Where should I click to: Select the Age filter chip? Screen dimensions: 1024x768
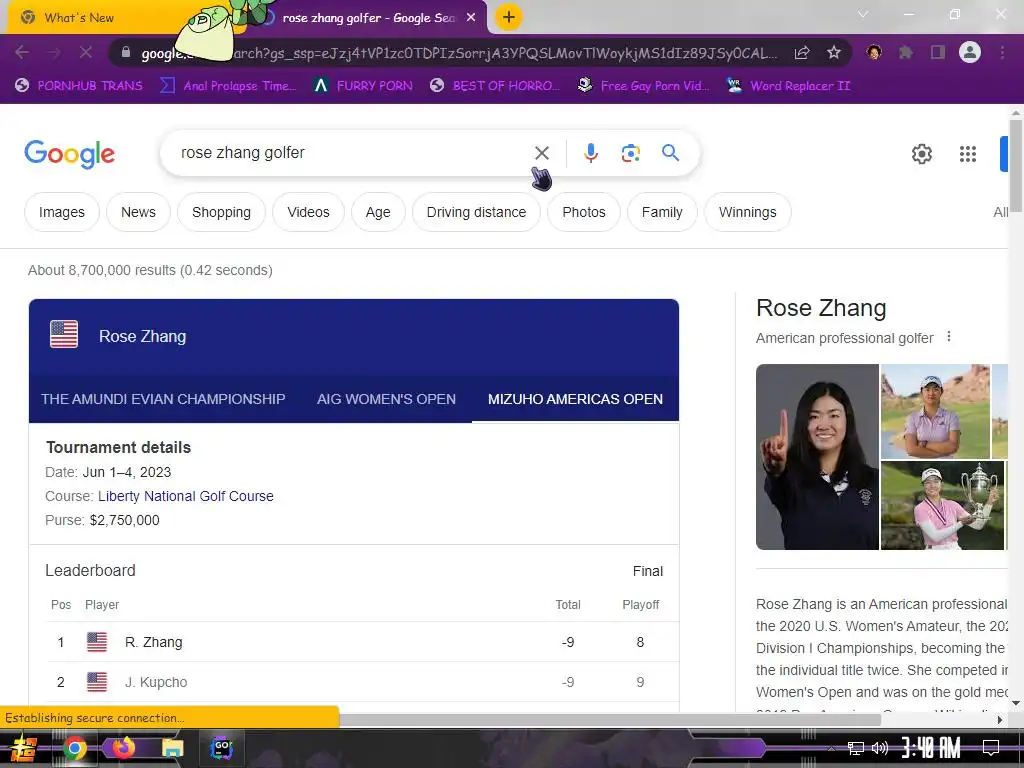click(x=377, y=212)
